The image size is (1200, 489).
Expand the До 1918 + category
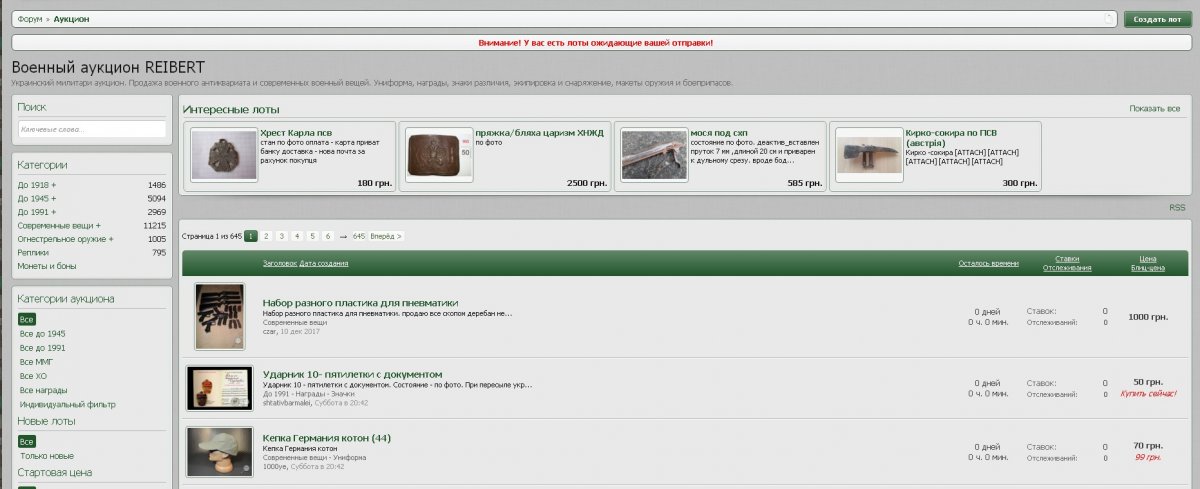point(37,185)
